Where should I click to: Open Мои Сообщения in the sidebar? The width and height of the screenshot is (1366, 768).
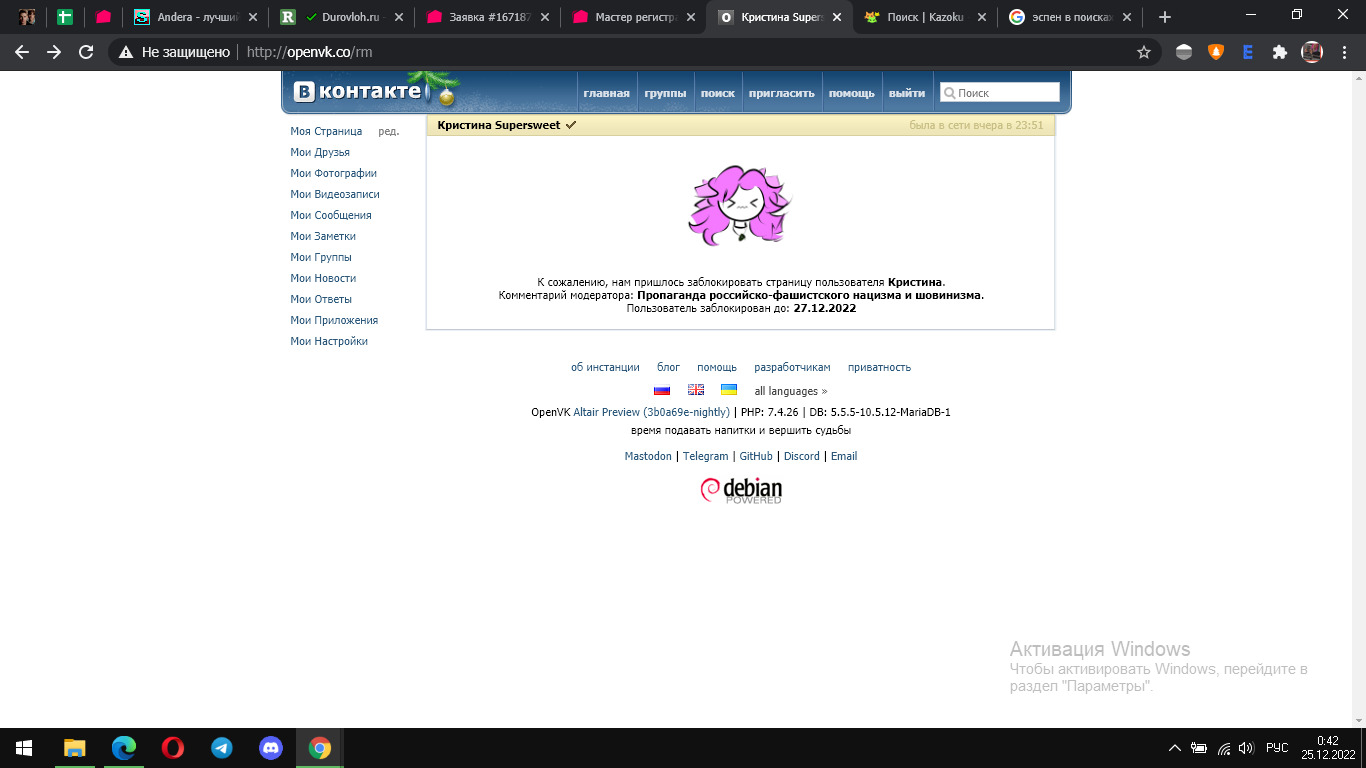331,215
